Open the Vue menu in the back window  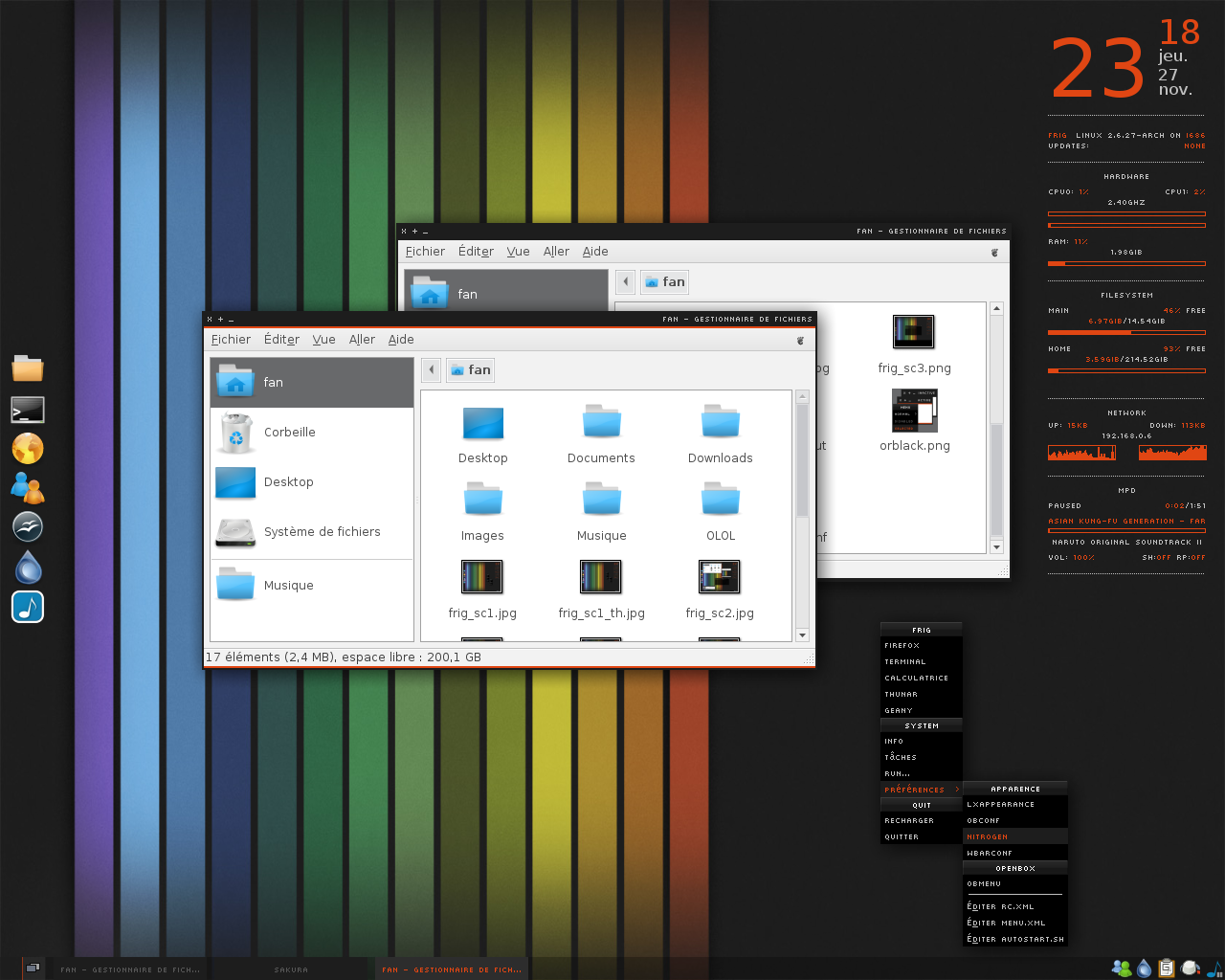[x=518, y=252]
